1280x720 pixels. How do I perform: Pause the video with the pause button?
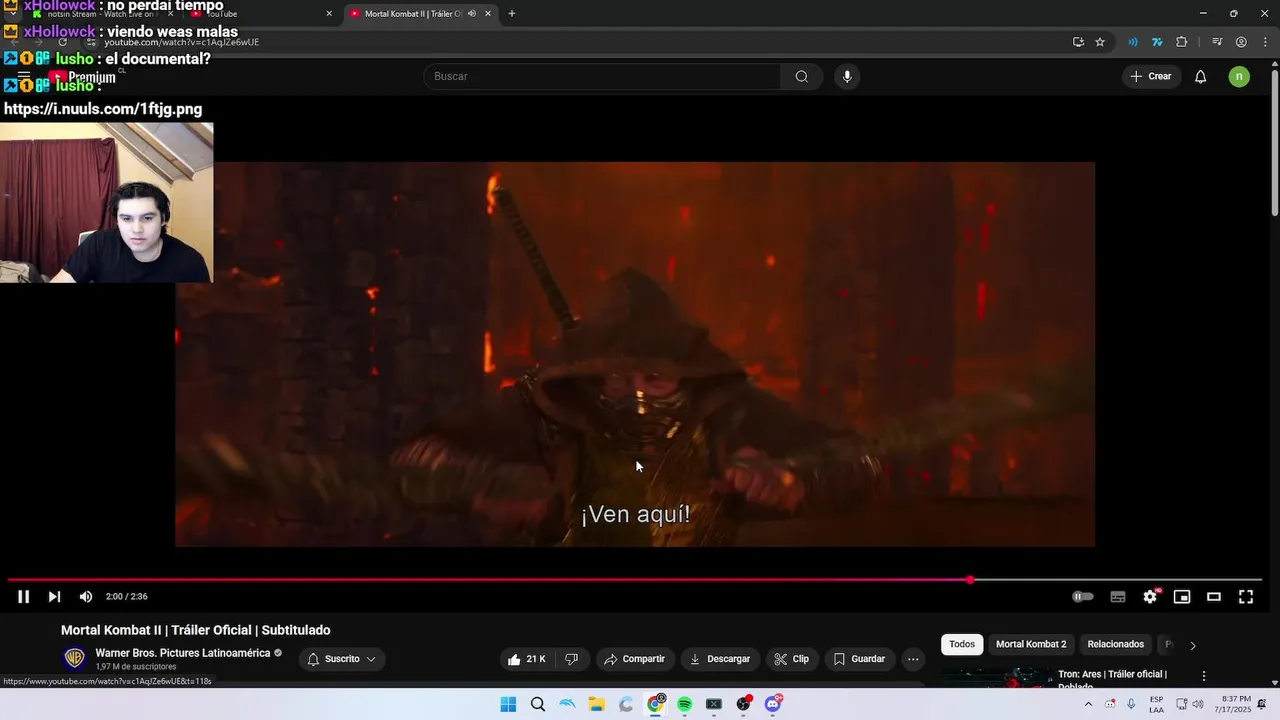[x=23, y=597]
